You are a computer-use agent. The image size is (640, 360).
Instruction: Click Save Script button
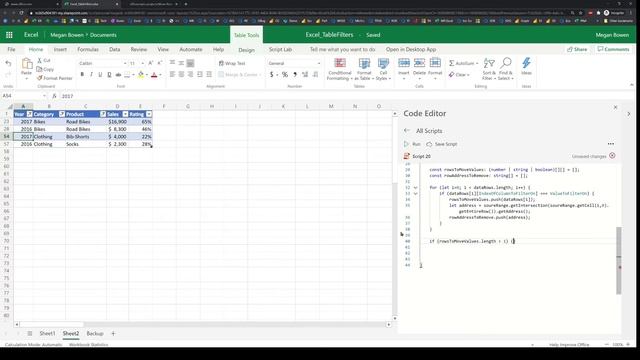point(442,144)
